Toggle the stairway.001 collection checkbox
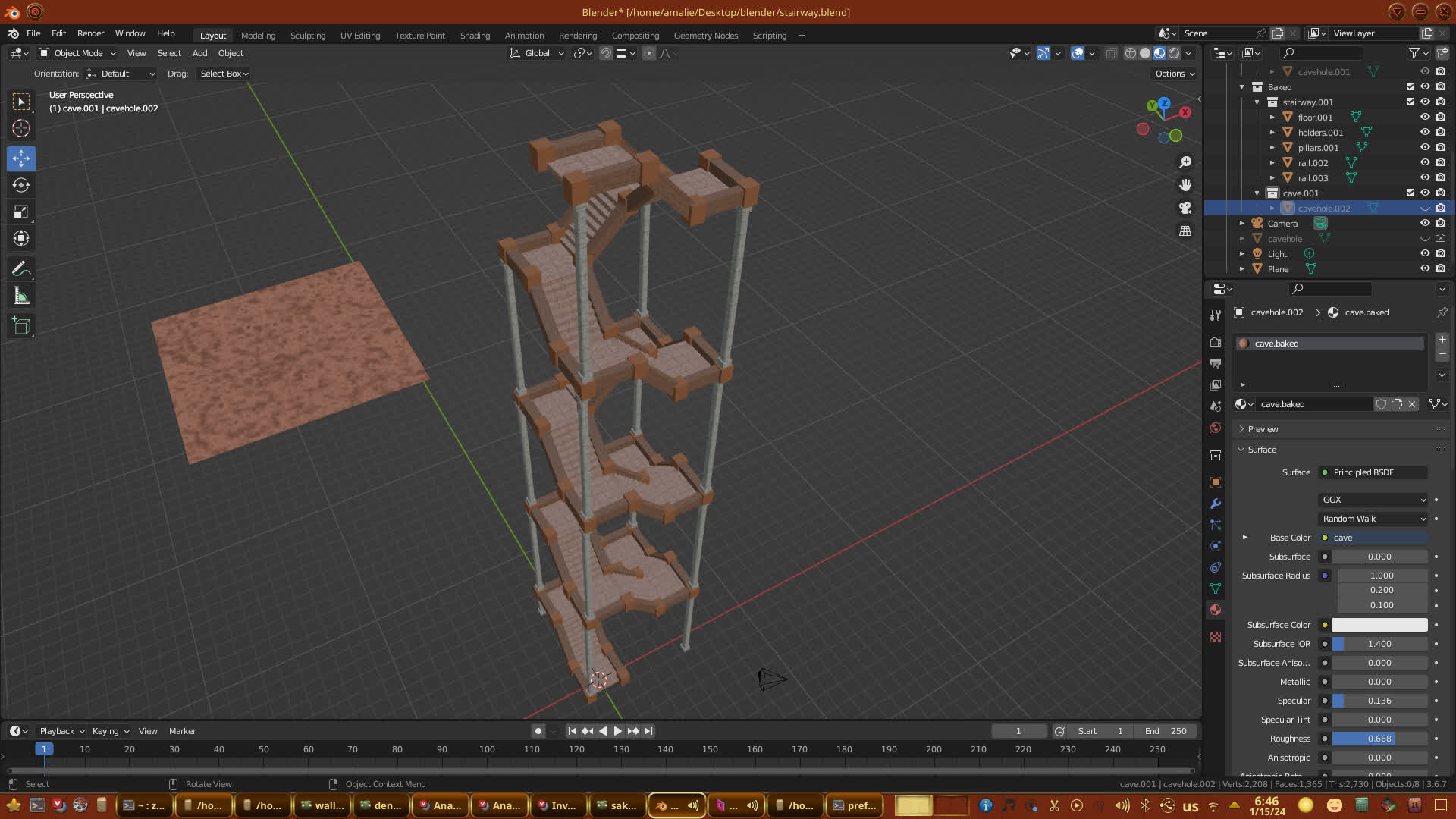This screenshot has width=1456, height=819. coord(1410,102)
